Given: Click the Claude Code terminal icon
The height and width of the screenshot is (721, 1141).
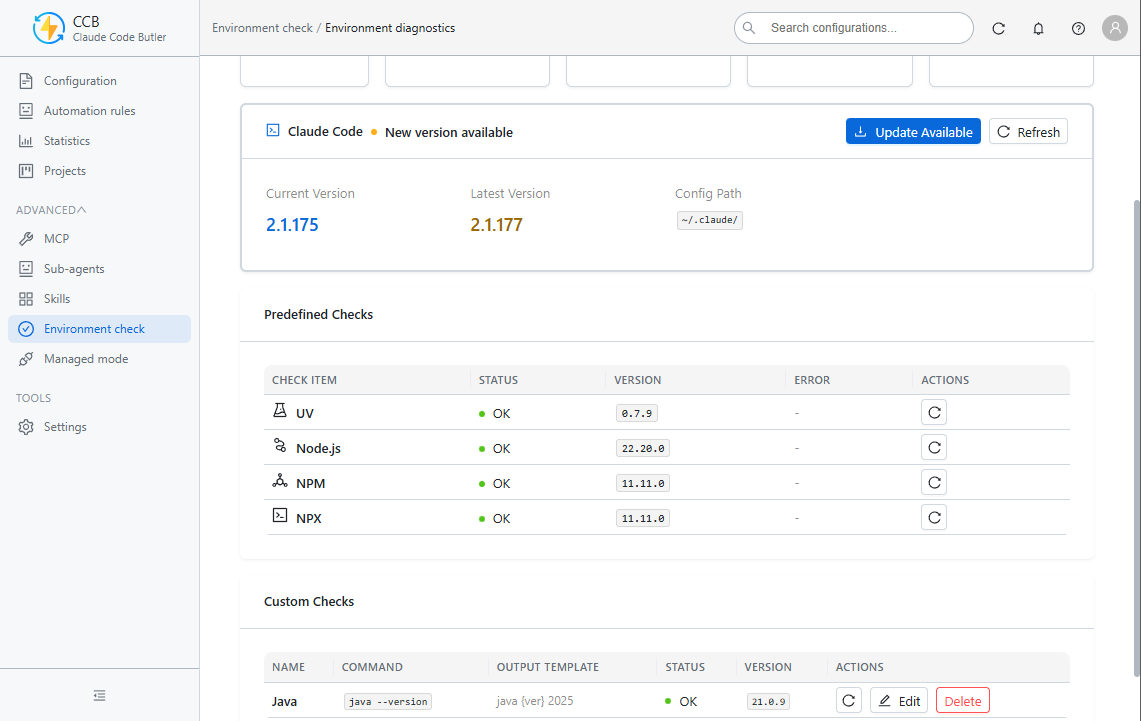Looking at the screenshot, I should click(273, 130).
